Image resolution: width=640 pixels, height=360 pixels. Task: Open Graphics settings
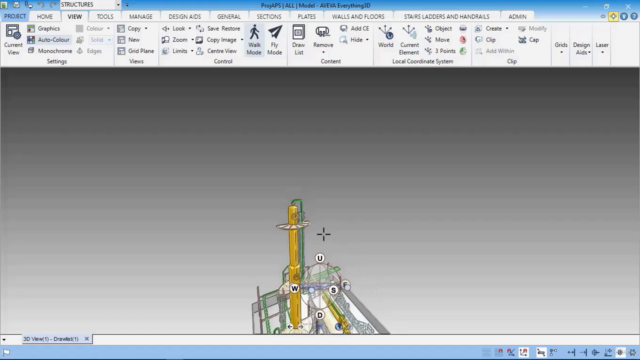click(x=44, y=29)
